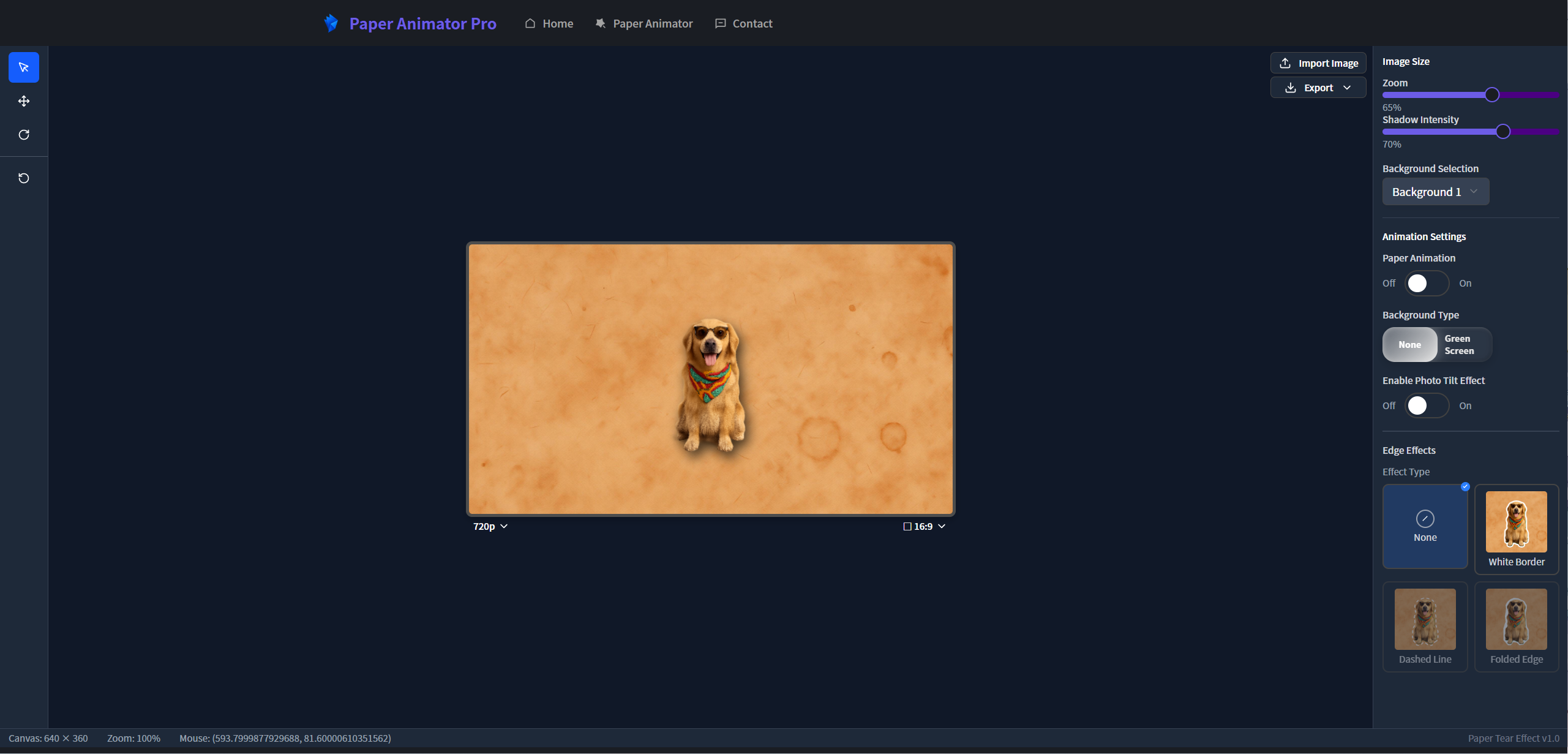The height and width of the screenshot is (754, 1568).
Task: Expand the 720p resolution dropdown
Action: (x=490, y=527)
